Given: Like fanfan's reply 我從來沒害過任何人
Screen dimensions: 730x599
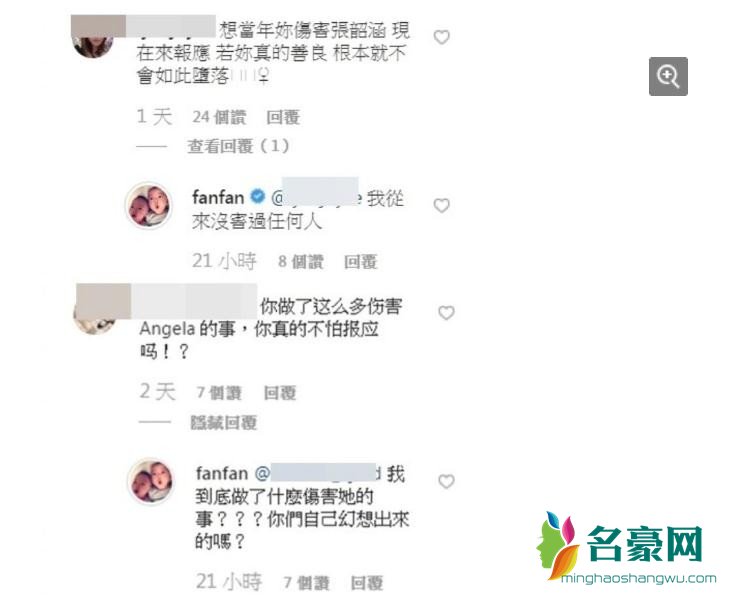Looking at the screenshot, I should coord(441,205).
